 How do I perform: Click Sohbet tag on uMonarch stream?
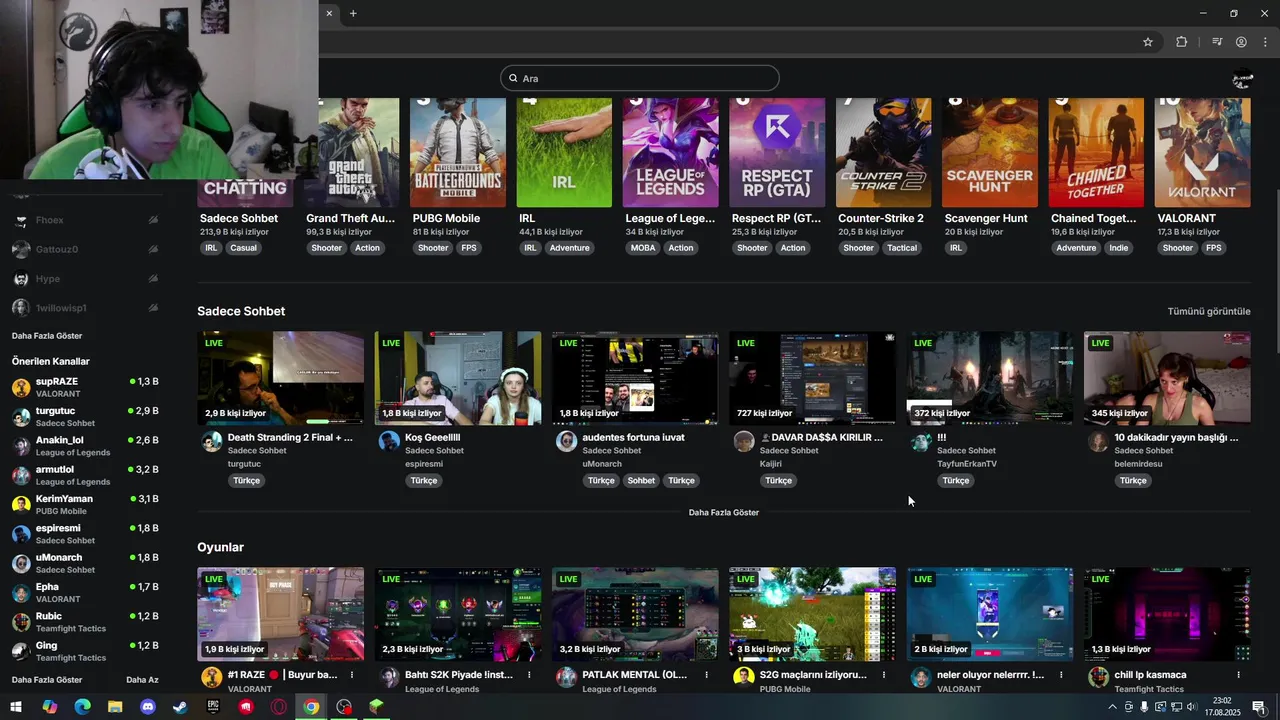[x=641, y=480]
